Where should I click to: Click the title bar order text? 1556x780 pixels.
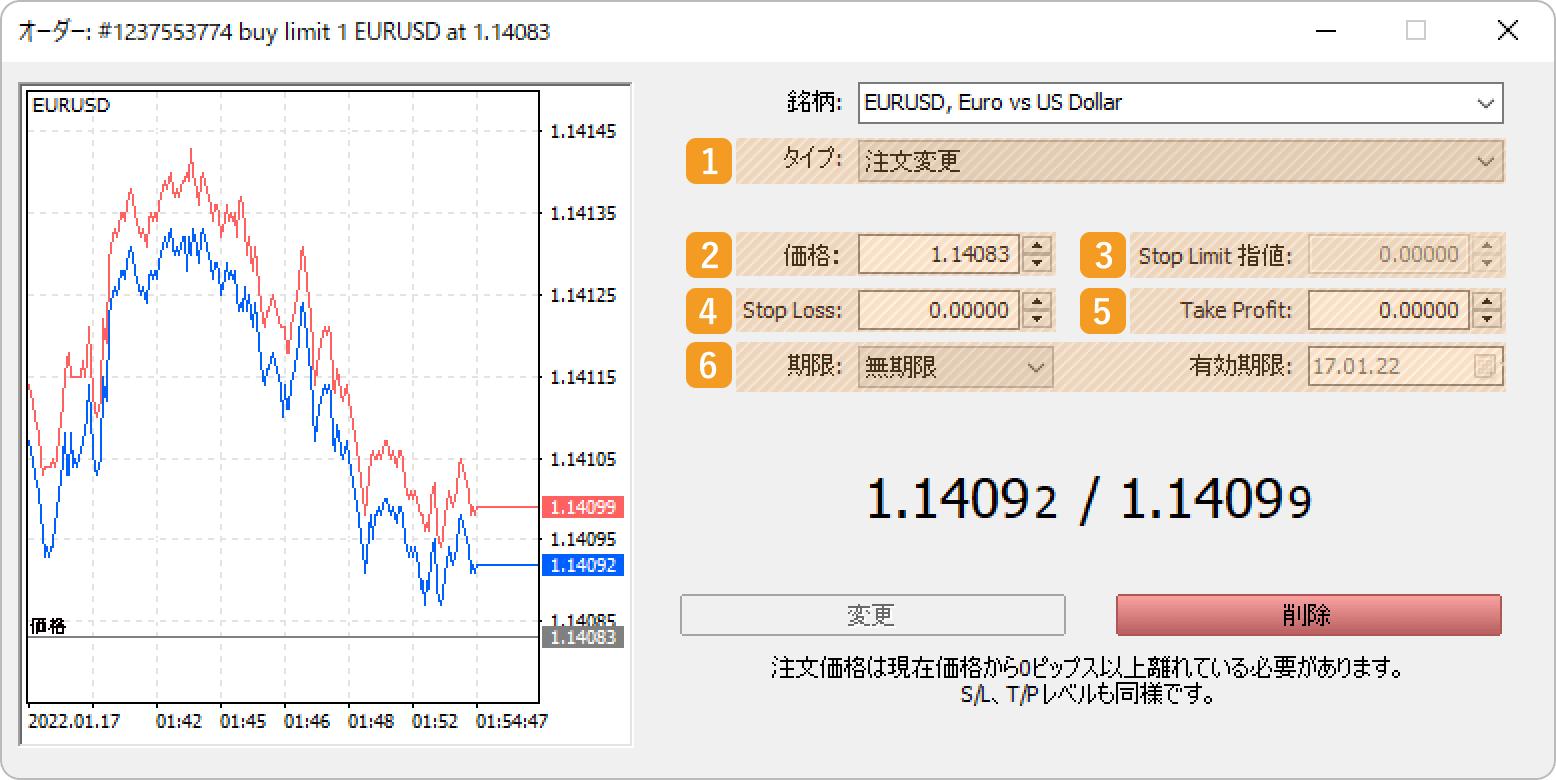tap(284, 31)
